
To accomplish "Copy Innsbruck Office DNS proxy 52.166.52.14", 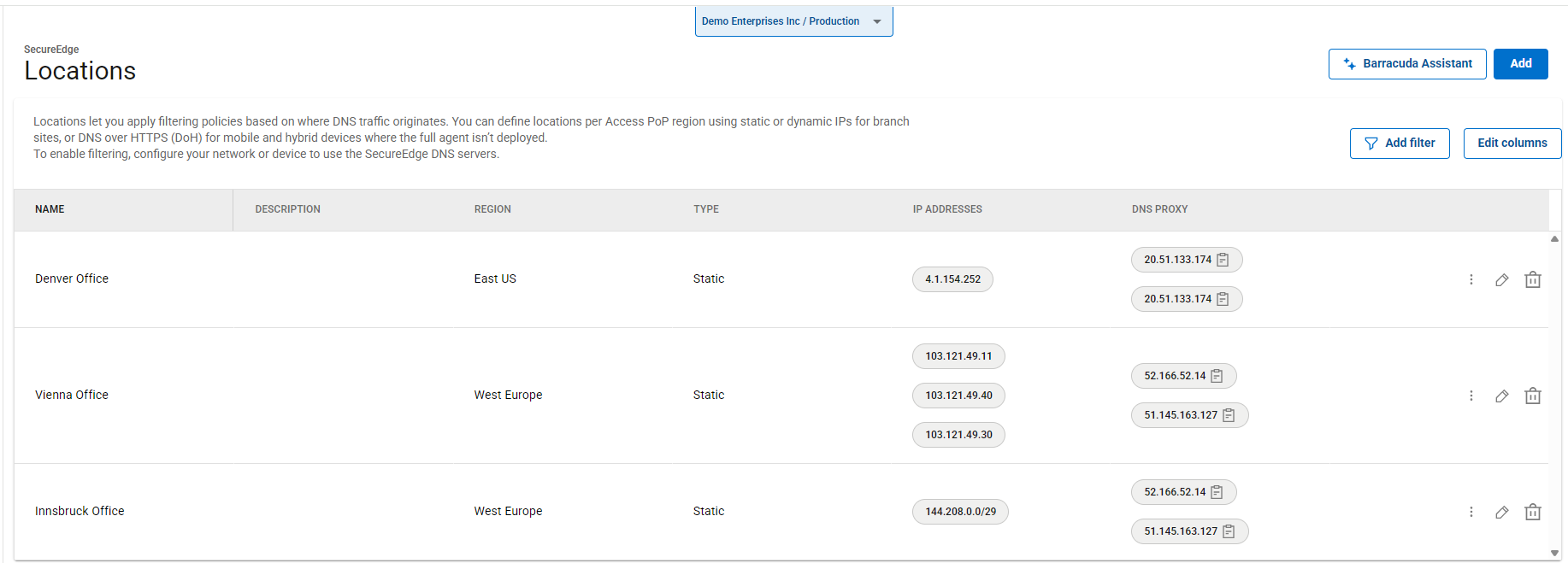I will (x=1217, y=492).
